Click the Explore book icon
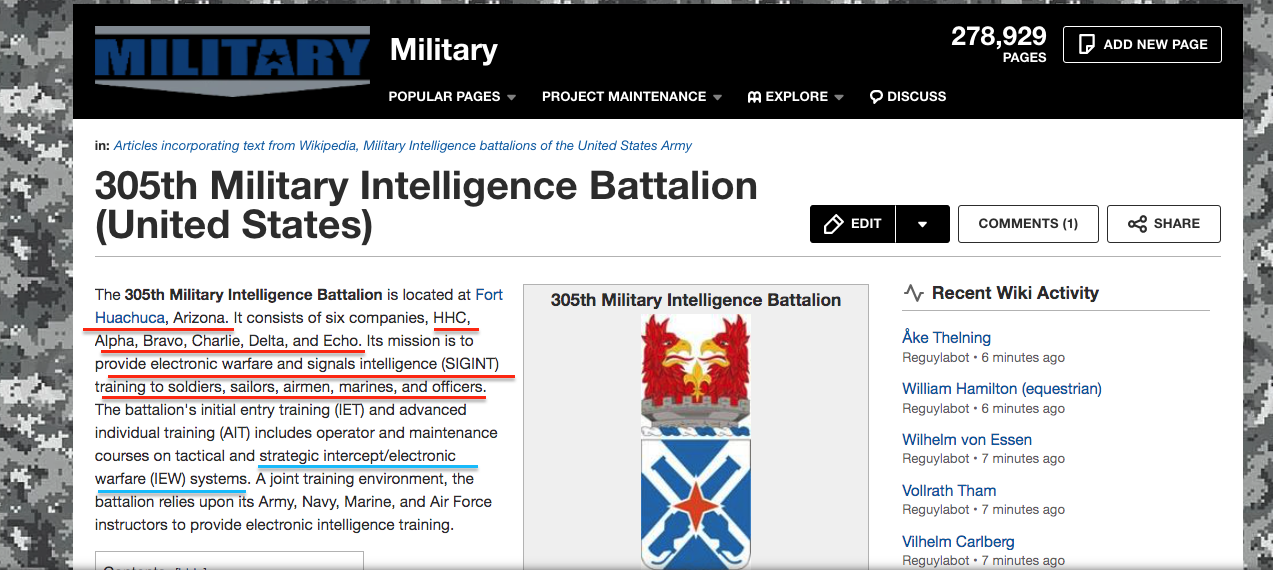1273x570 pixels. coord(755,97)
